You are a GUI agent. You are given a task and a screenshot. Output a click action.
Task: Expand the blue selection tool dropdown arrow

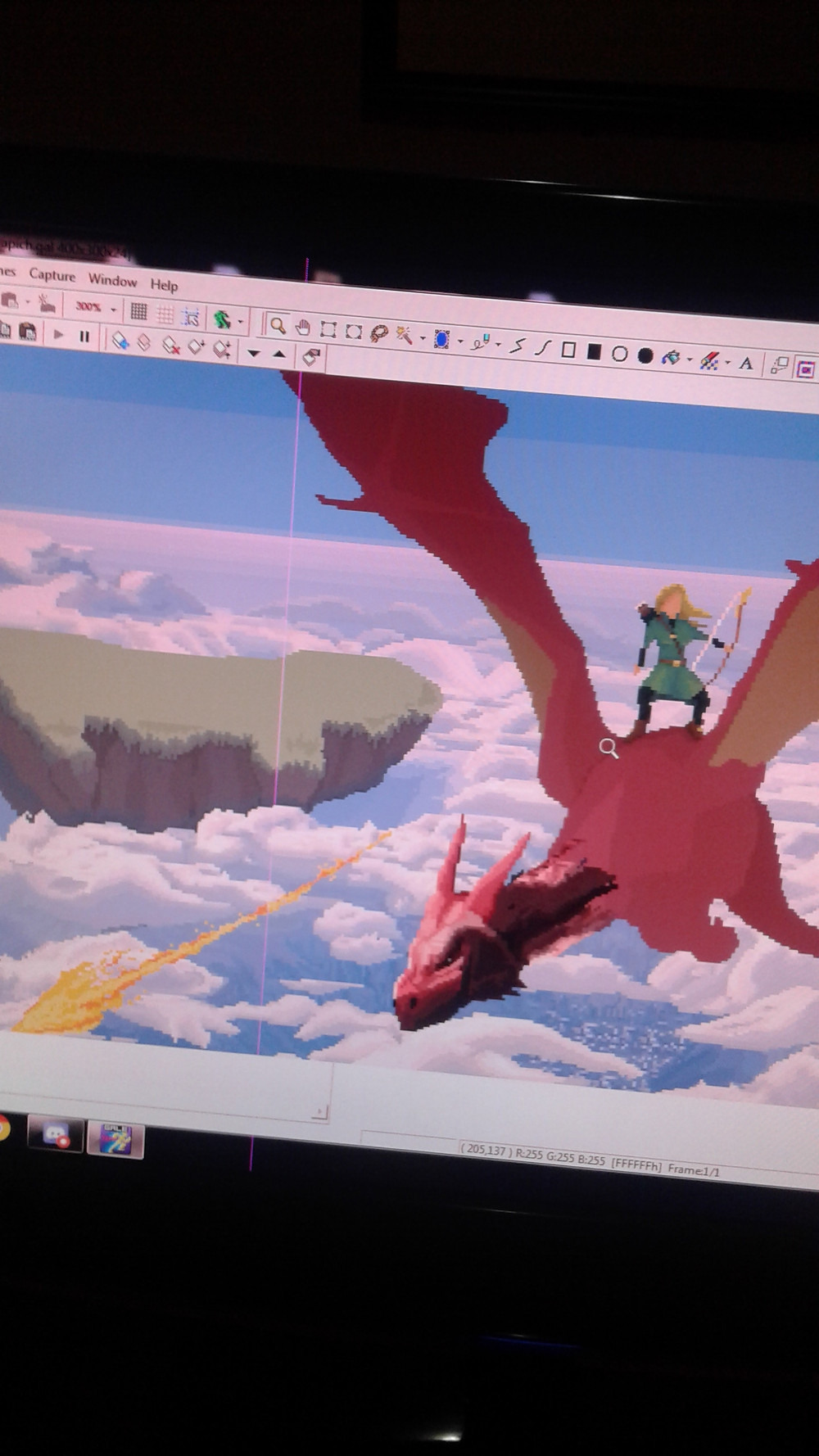pos(460,341)
